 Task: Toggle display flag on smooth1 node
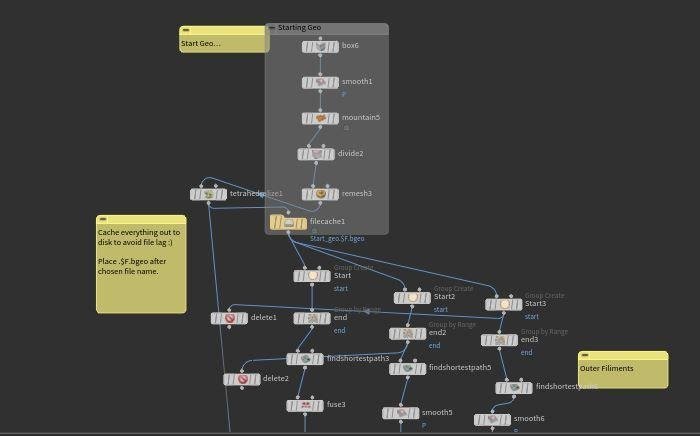point(335,82)
